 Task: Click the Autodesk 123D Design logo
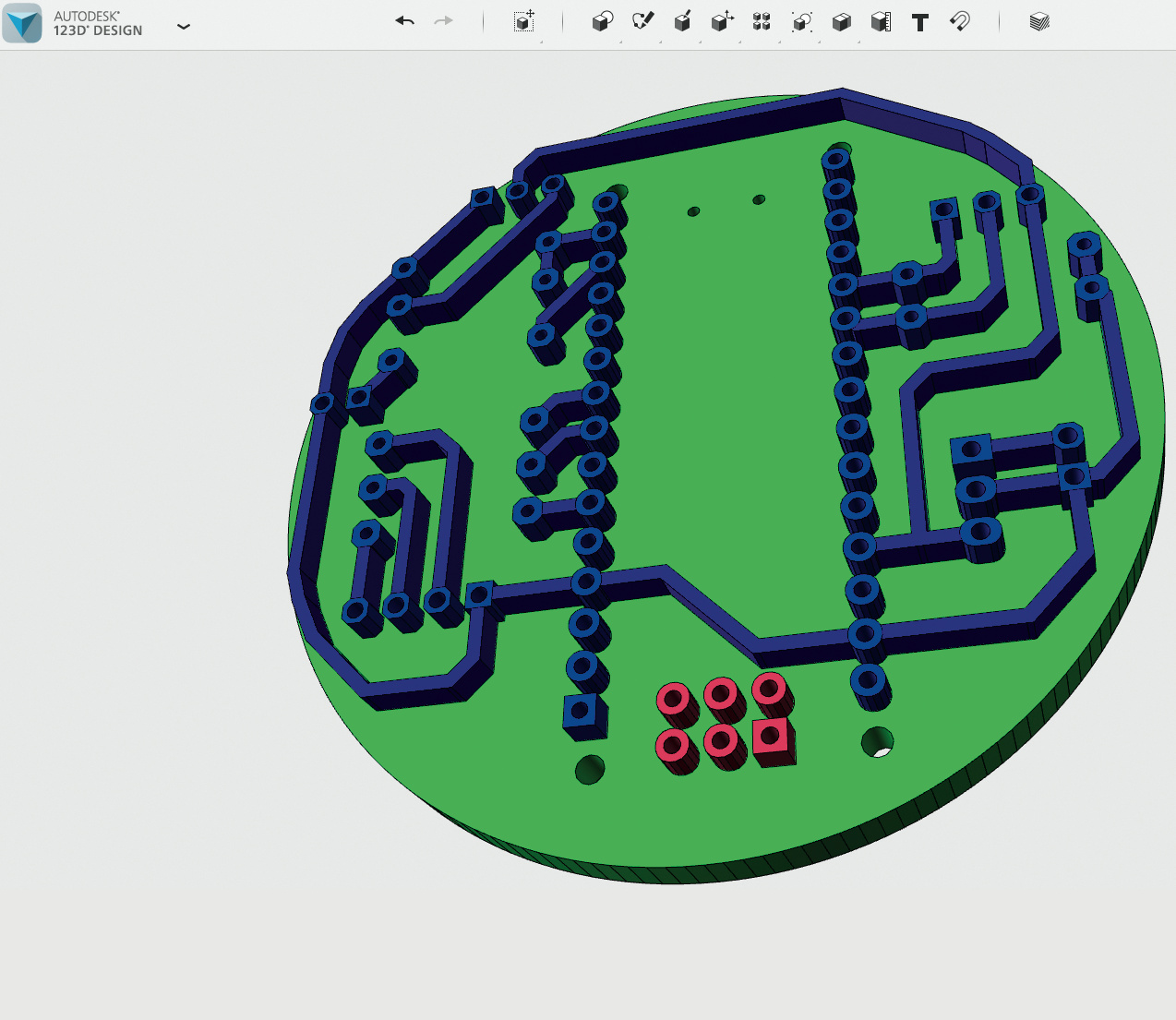[x=23, y=23]
